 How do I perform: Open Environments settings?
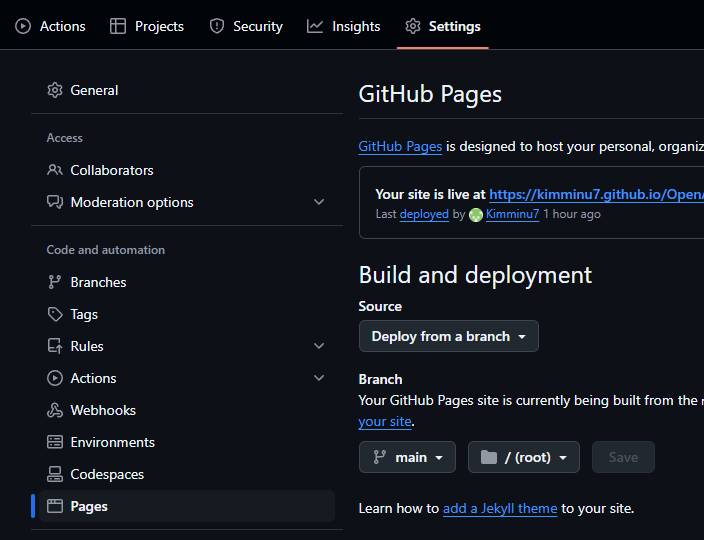(x=187, y=442)
